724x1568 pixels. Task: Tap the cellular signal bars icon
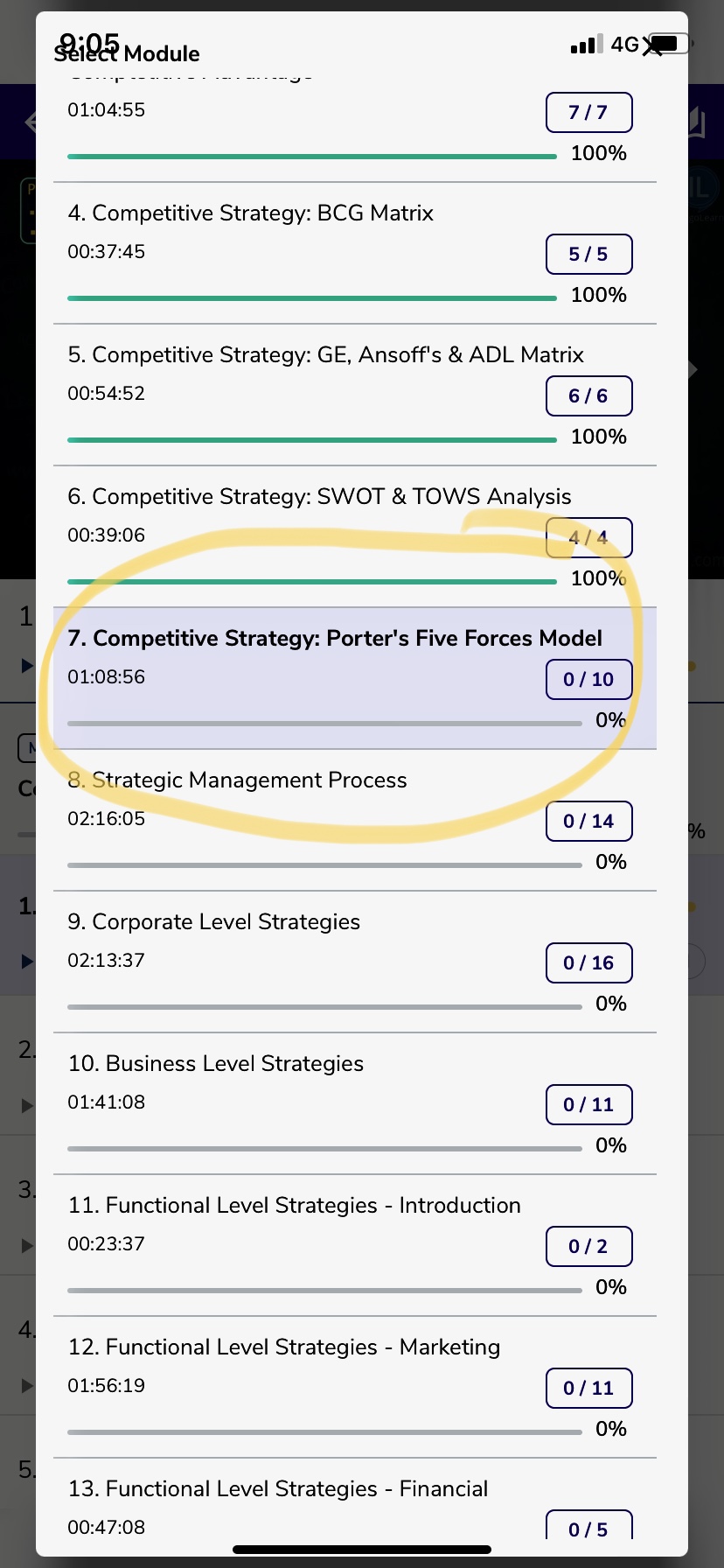[586, 45]
